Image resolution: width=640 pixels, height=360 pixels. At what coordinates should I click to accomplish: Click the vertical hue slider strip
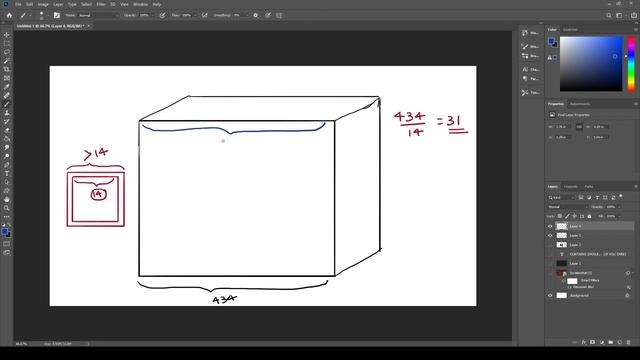click(631, 64)
